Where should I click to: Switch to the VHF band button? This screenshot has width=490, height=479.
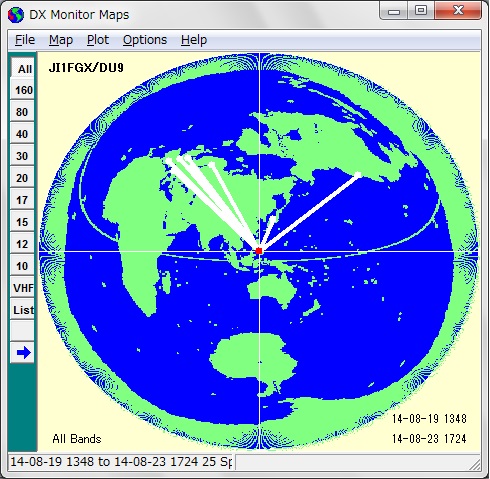click(22, 287)
